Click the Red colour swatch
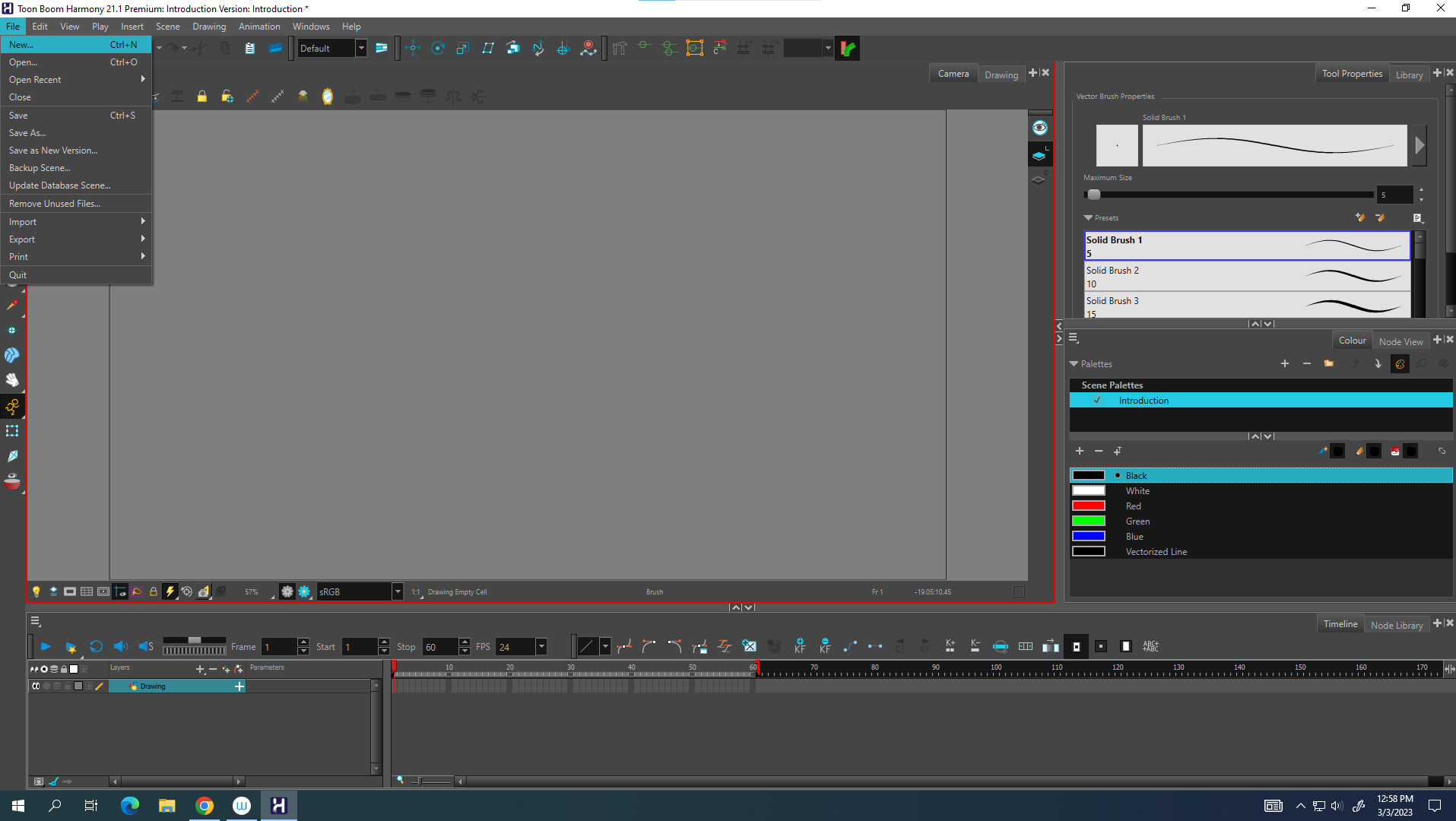The width and height of the screenshot is (1456, 821). (x=1088, y=506)
